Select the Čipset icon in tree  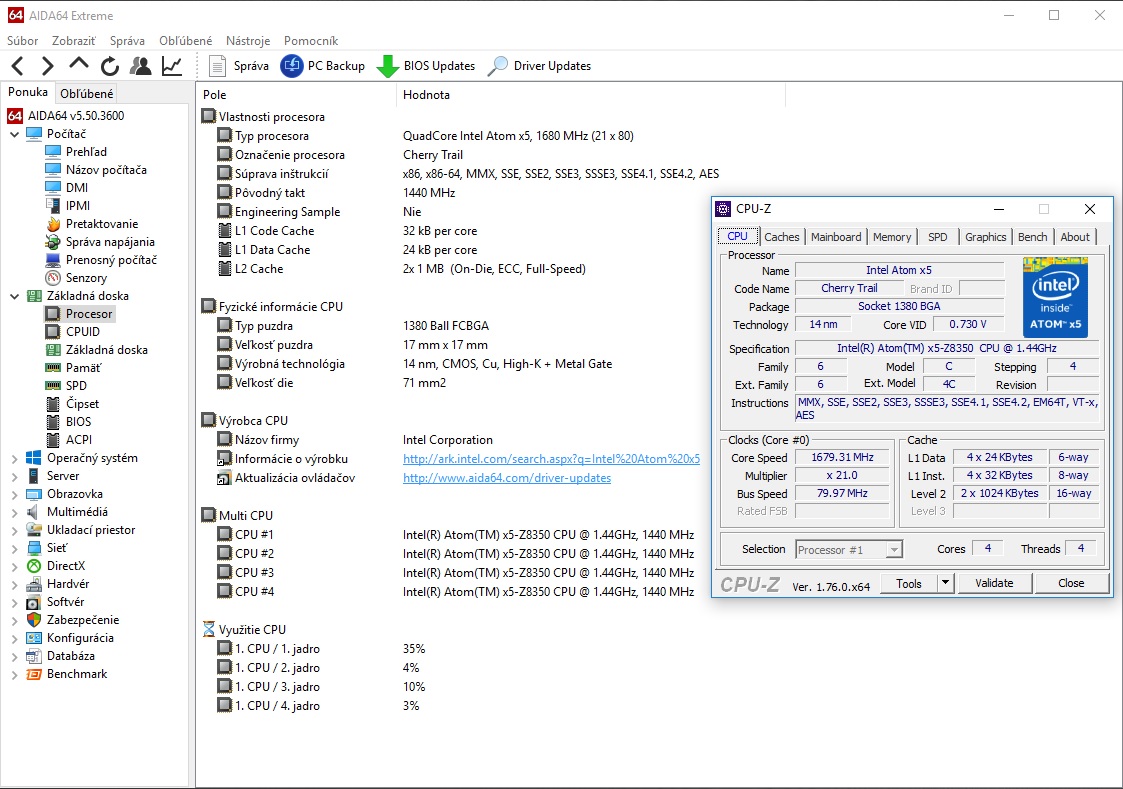point(53,404)
